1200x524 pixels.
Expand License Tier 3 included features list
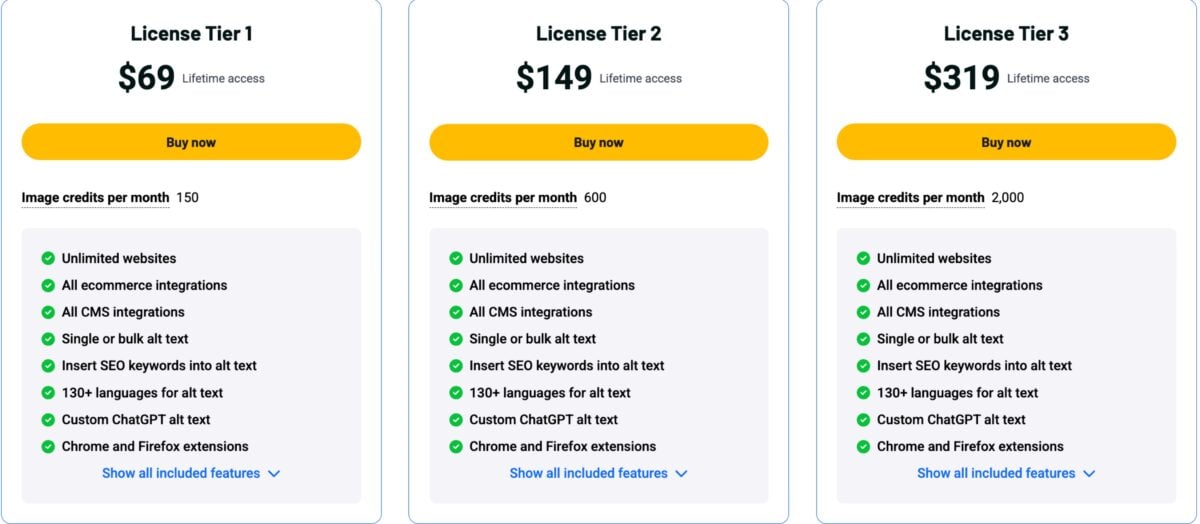coord(1006,473)
